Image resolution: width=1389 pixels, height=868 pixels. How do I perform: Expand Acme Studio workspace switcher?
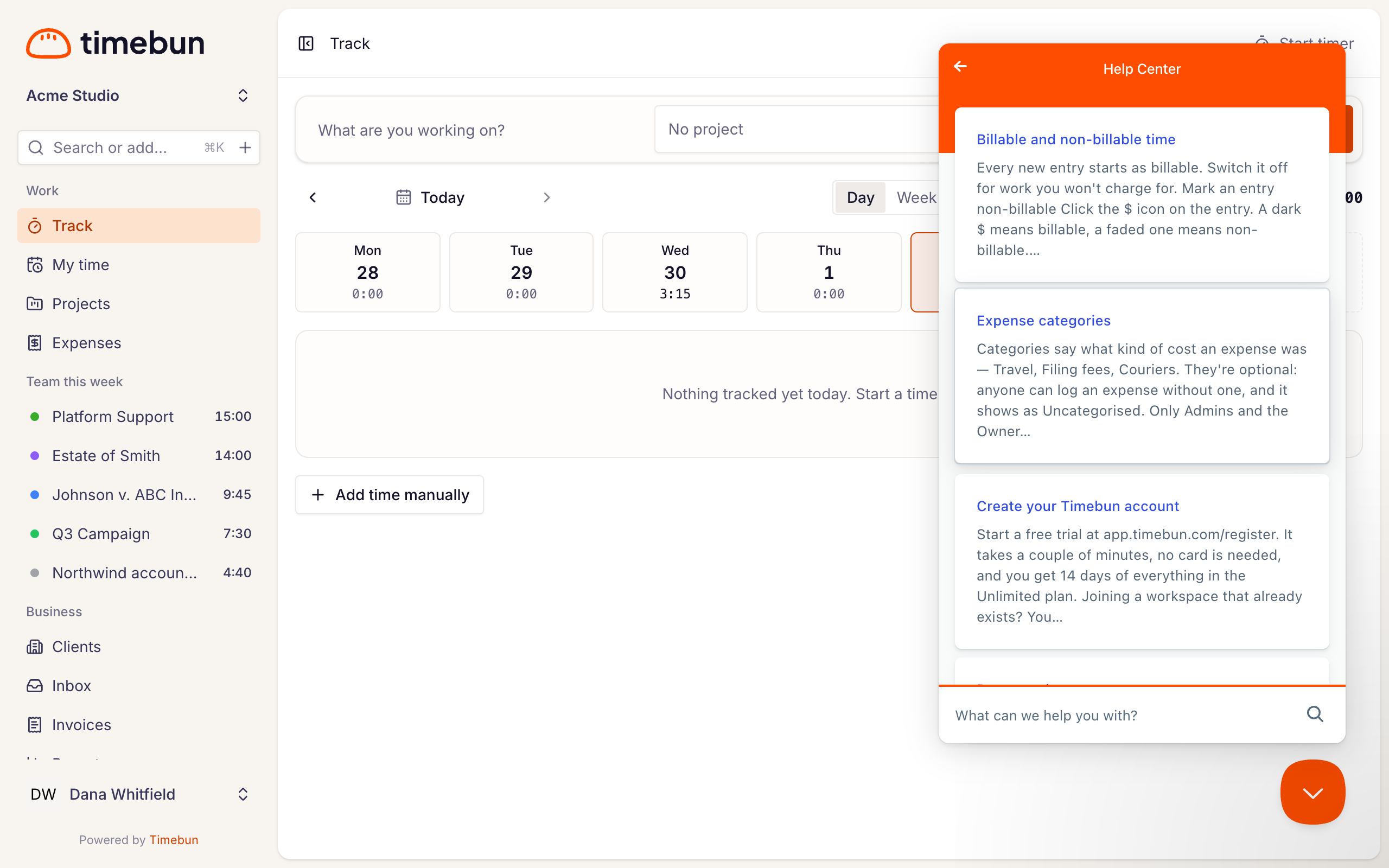click(x=139, y=95)
